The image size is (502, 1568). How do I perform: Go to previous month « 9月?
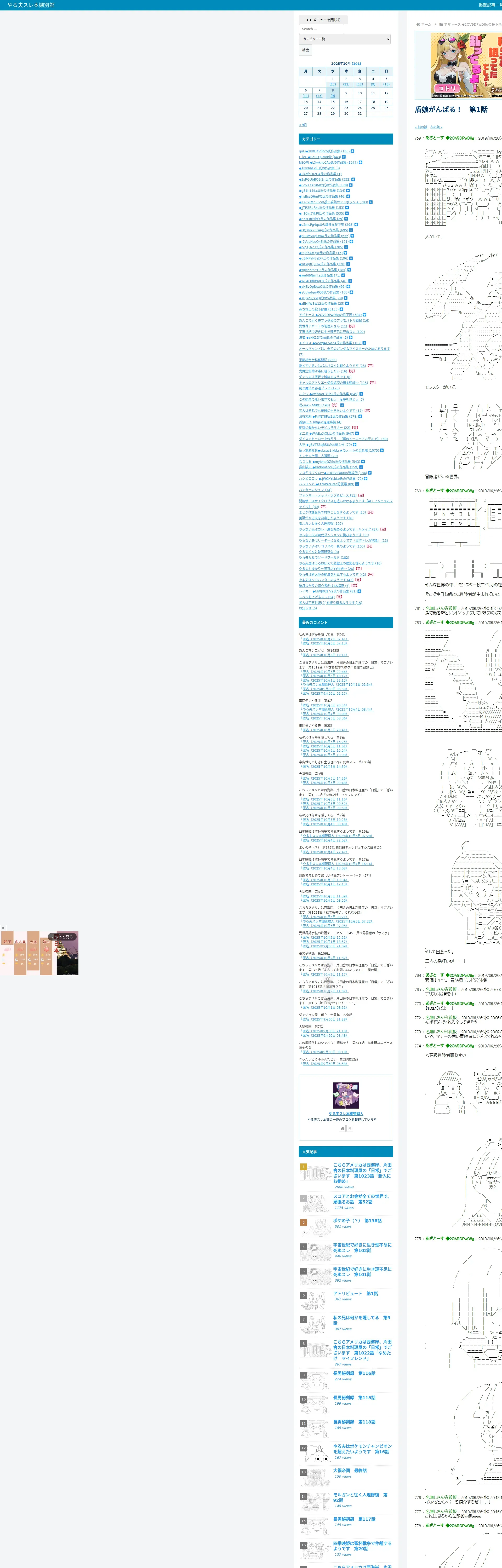pos(303,125)
